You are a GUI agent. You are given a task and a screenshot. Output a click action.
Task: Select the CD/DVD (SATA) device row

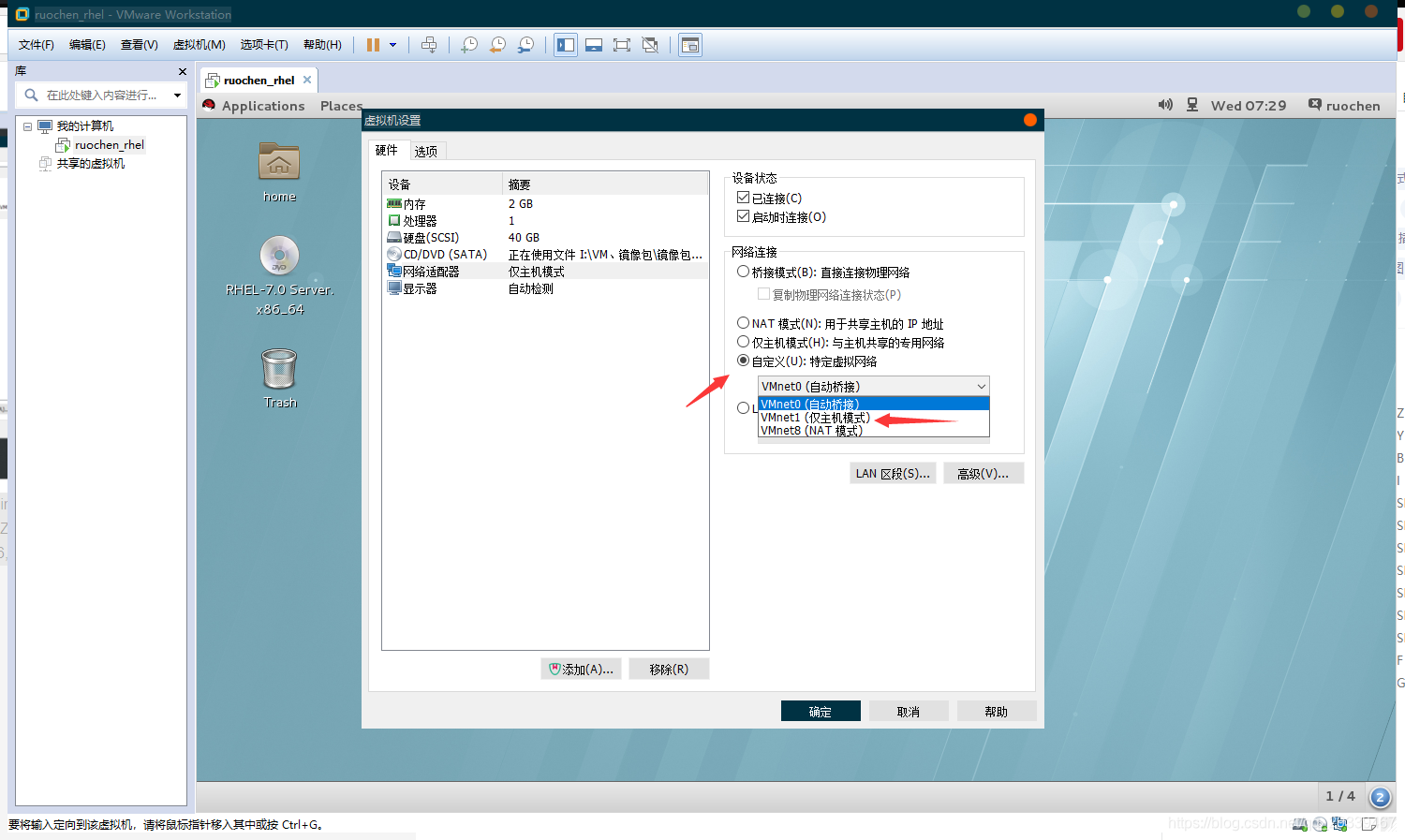click(545, 255)
